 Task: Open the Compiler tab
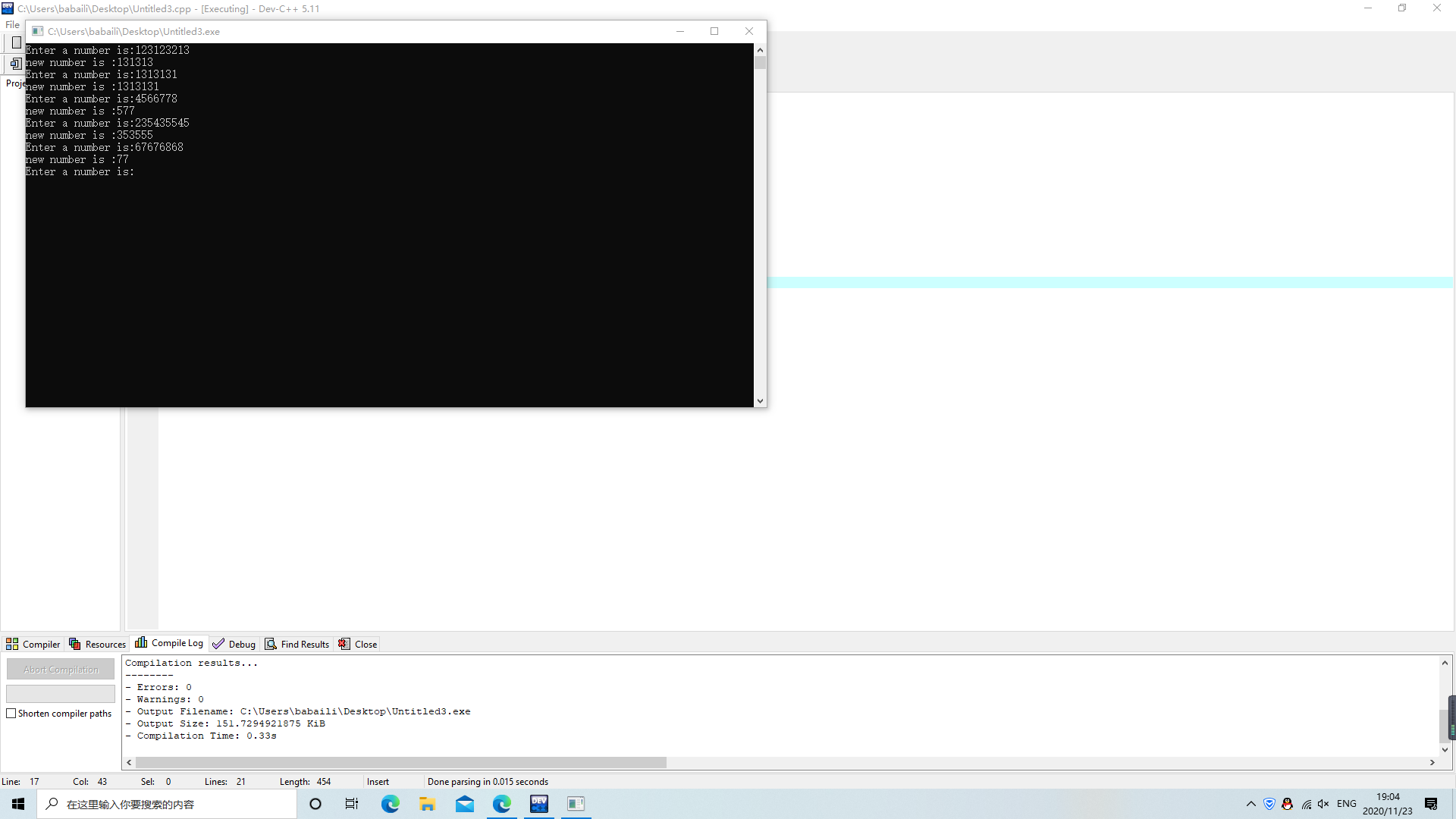click(x=33, y=644)
